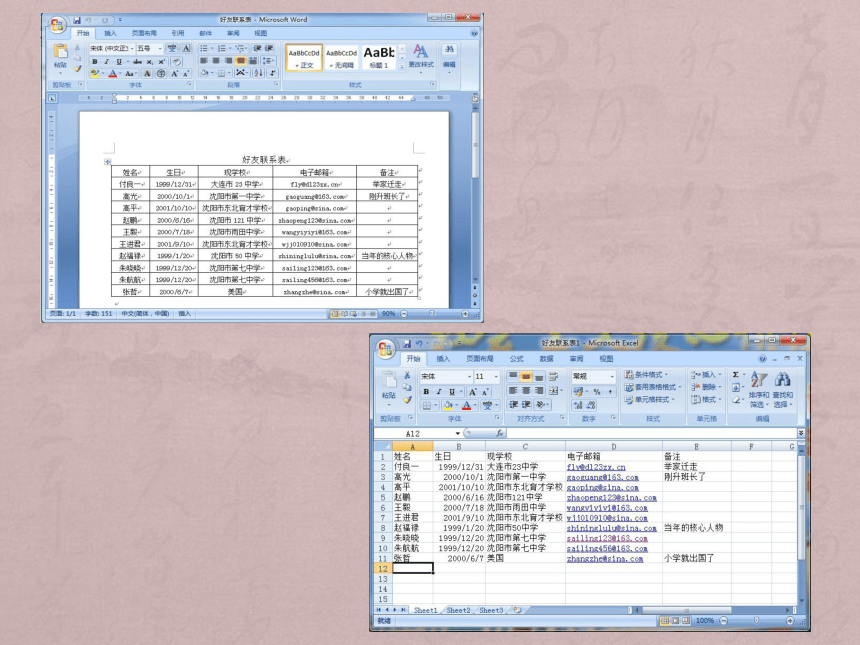Apply Format Painter in Word

click(77, 69)
